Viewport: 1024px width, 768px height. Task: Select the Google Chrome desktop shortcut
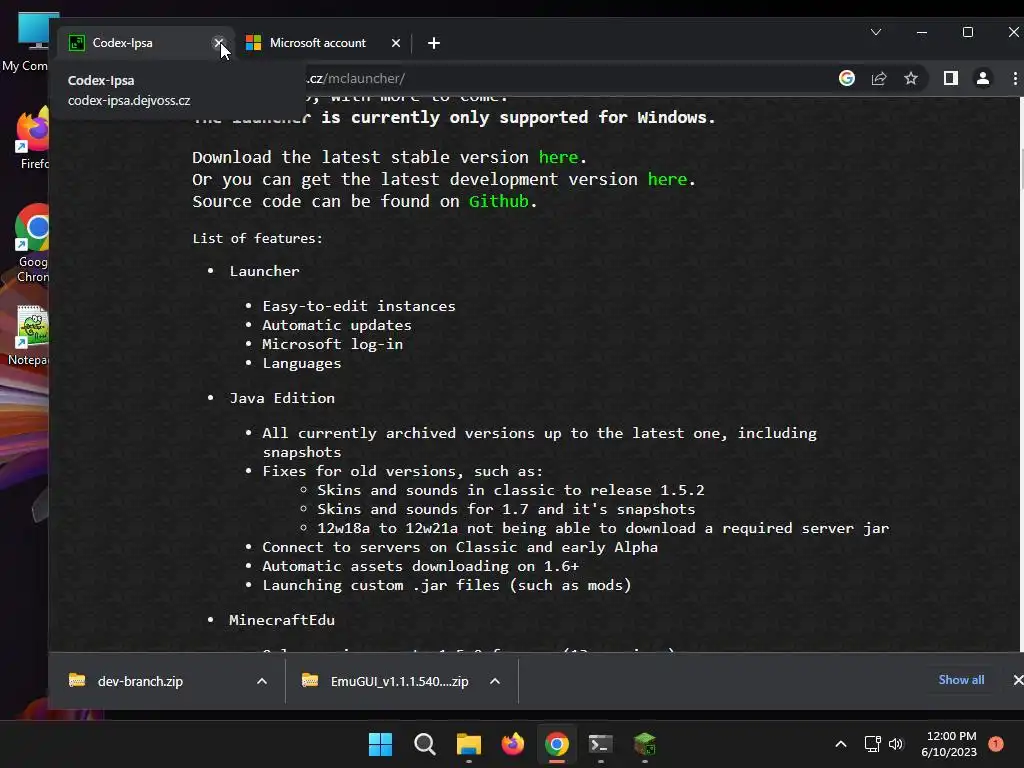pos(33,243)
